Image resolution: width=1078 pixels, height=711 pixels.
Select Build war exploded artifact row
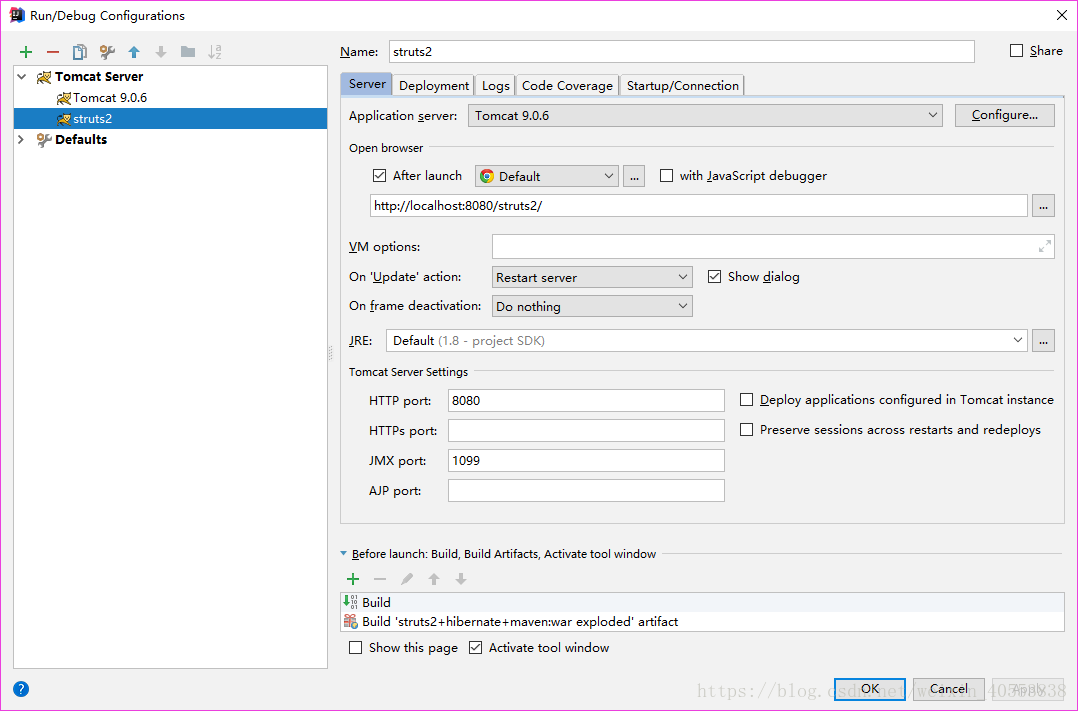(x=702, y=622)
